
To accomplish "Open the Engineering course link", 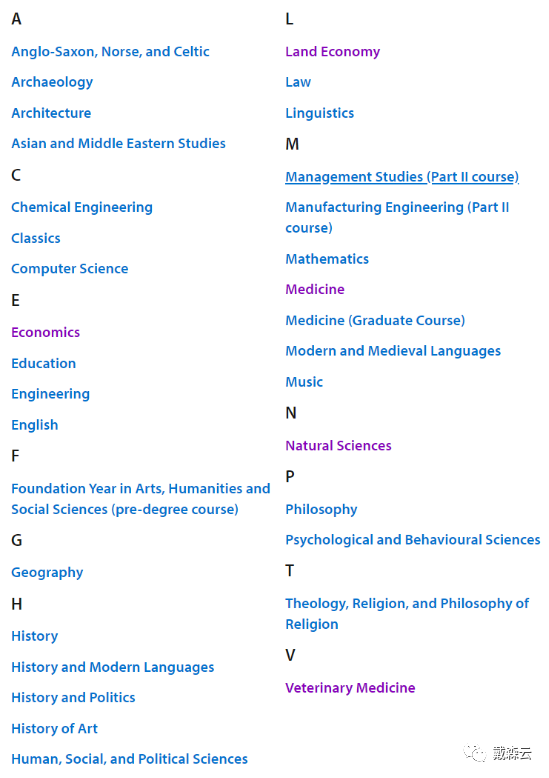I will click(x=51, y=394).
